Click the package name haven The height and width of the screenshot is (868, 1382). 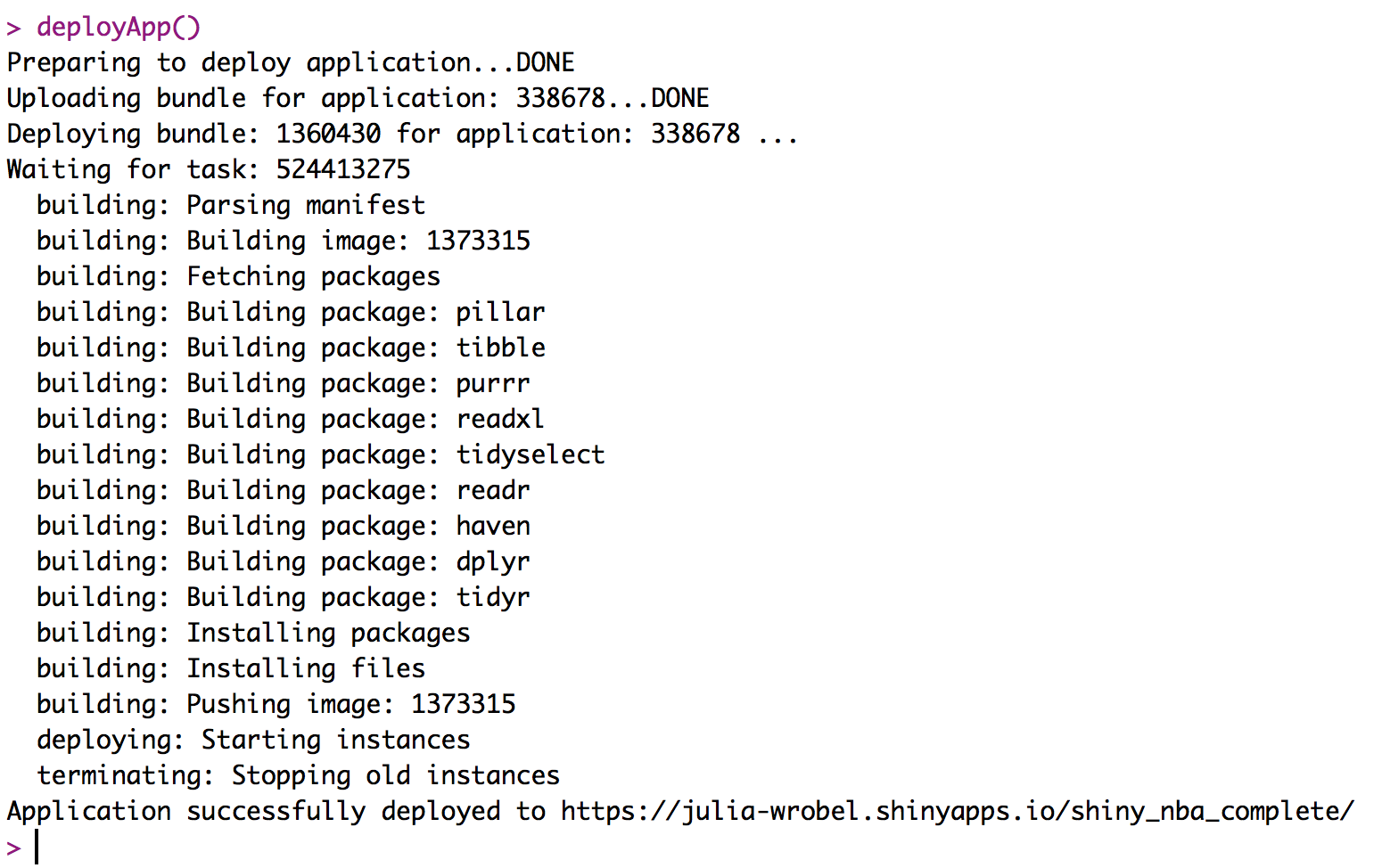493,526
